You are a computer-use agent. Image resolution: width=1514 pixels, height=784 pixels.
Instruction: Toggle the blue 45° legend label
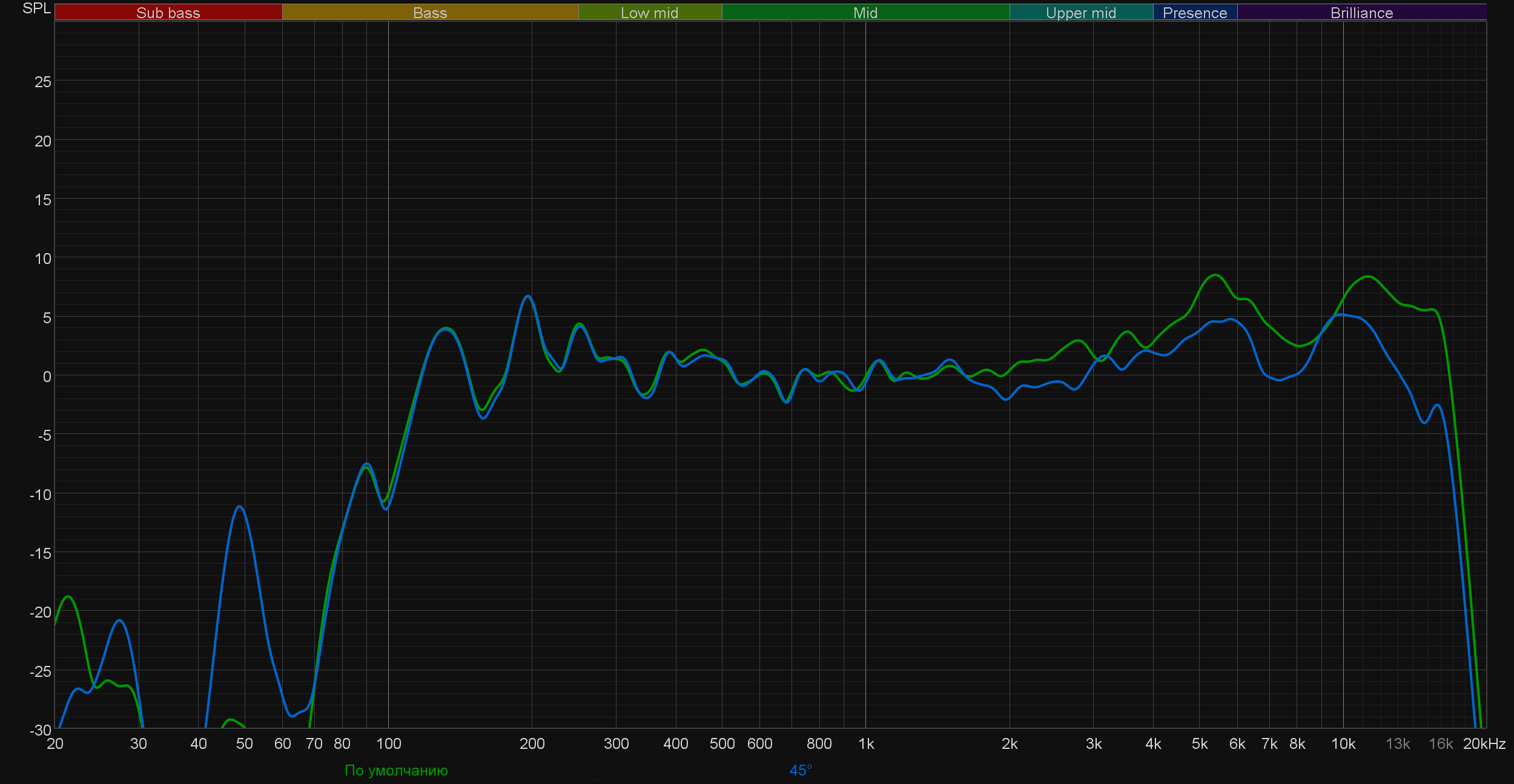click(800, 770)
